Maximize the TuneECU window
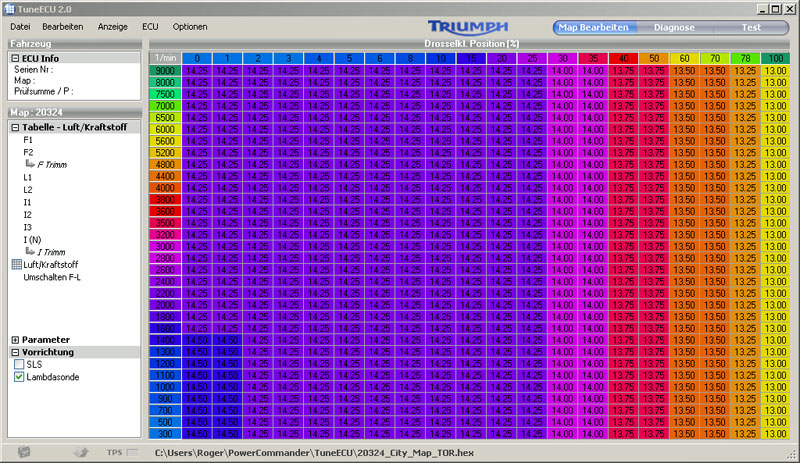The width and height of the screenshot is (800, 463). point(776,9)
